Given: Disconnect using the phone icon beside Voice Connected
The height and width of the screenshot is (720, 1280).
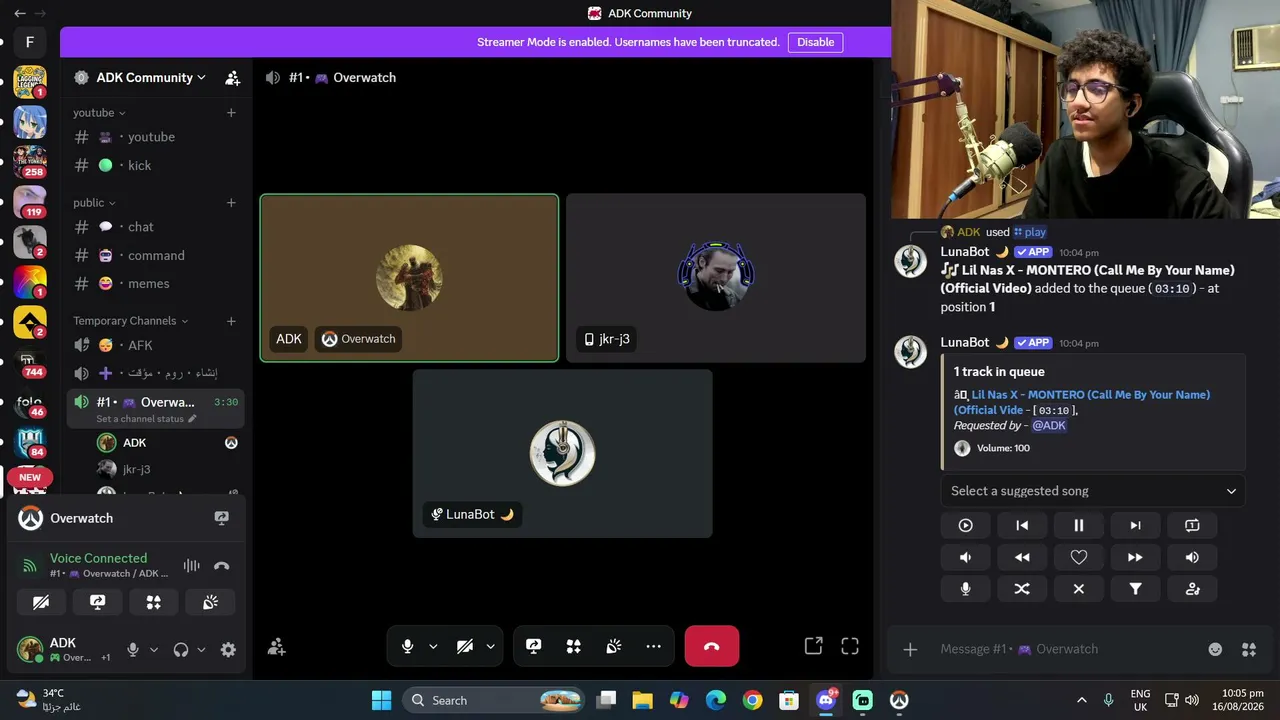Looking at the screenshot, I should (222, 565).
